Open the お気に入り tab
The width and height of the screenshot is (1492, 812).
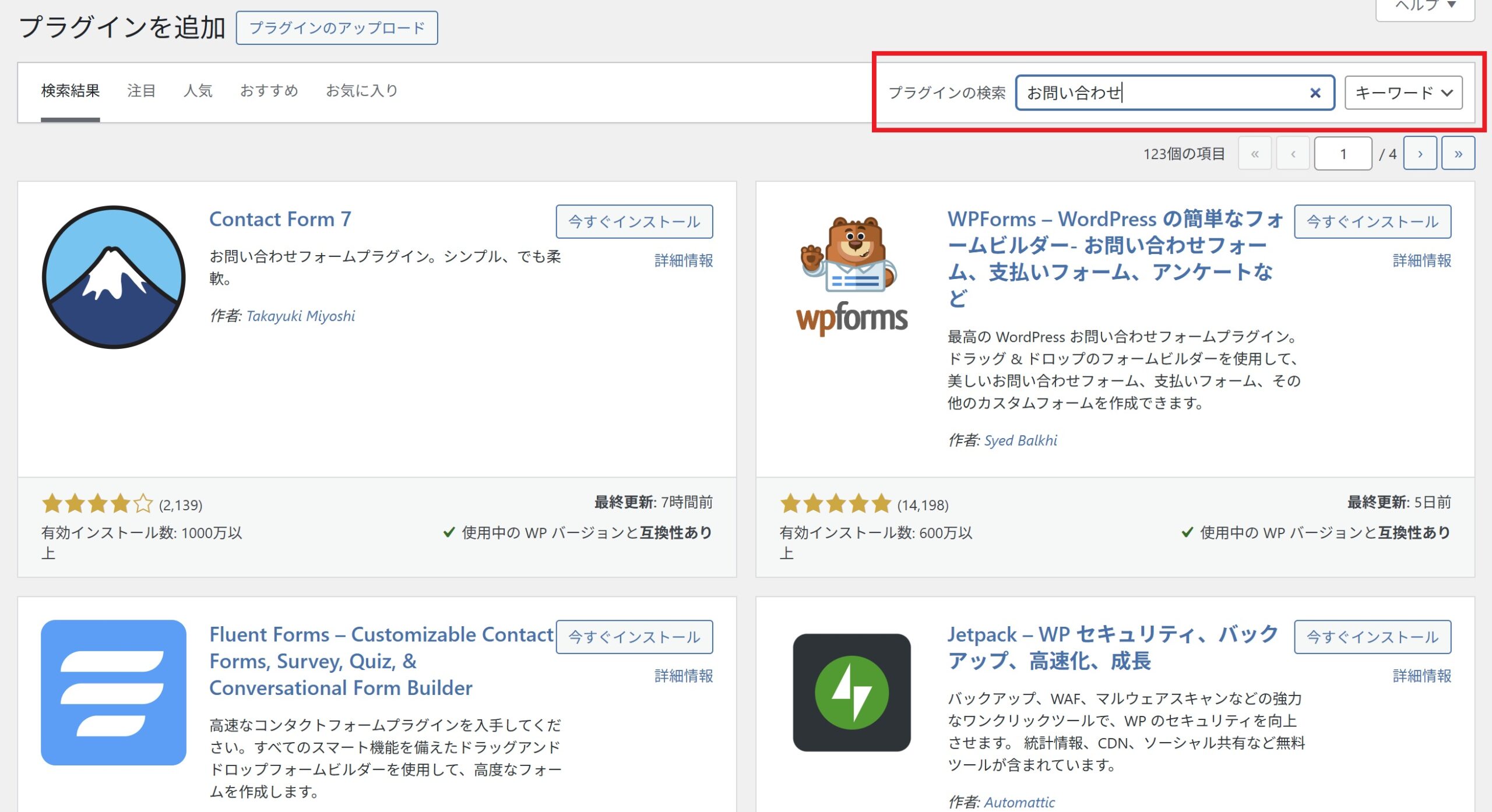361,91
